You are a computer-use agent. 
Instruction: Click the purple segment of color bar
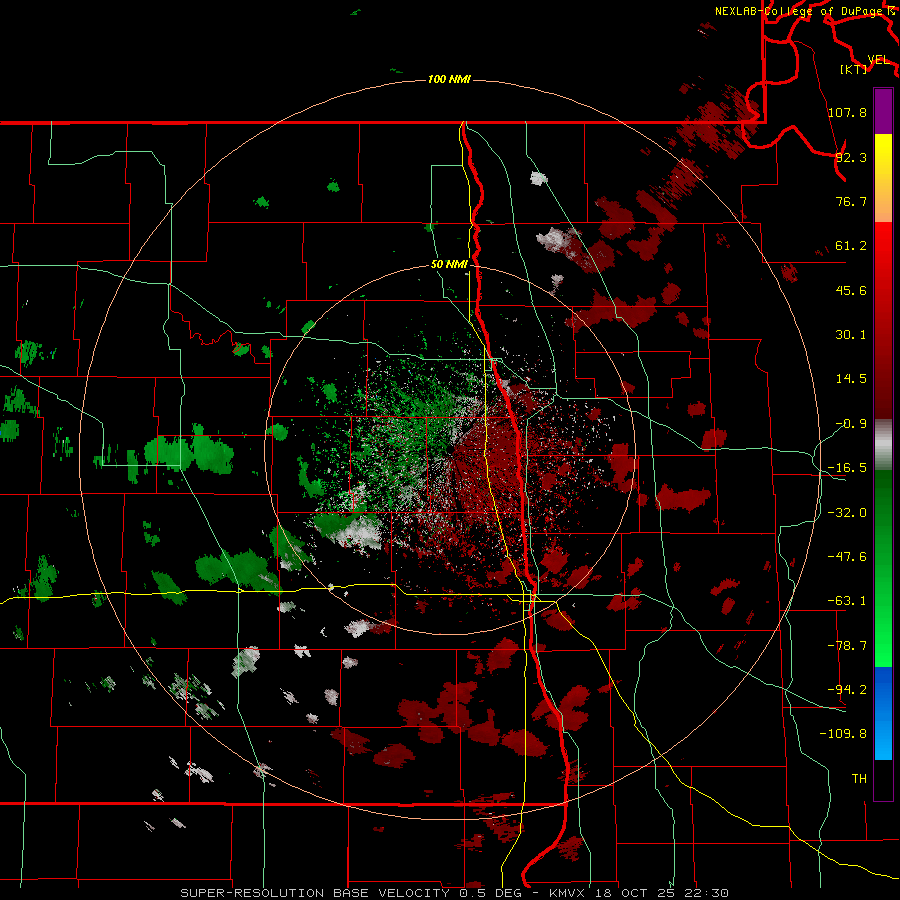[x=883, y=111]
